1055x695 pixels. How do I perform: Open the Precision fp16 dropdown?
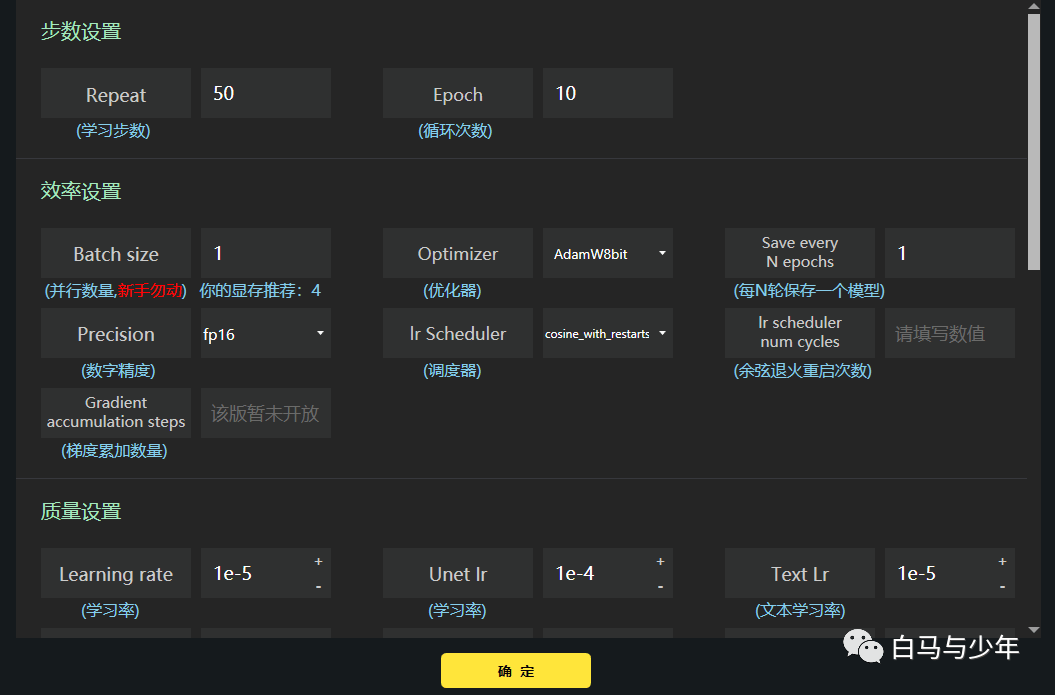point(266,333)
